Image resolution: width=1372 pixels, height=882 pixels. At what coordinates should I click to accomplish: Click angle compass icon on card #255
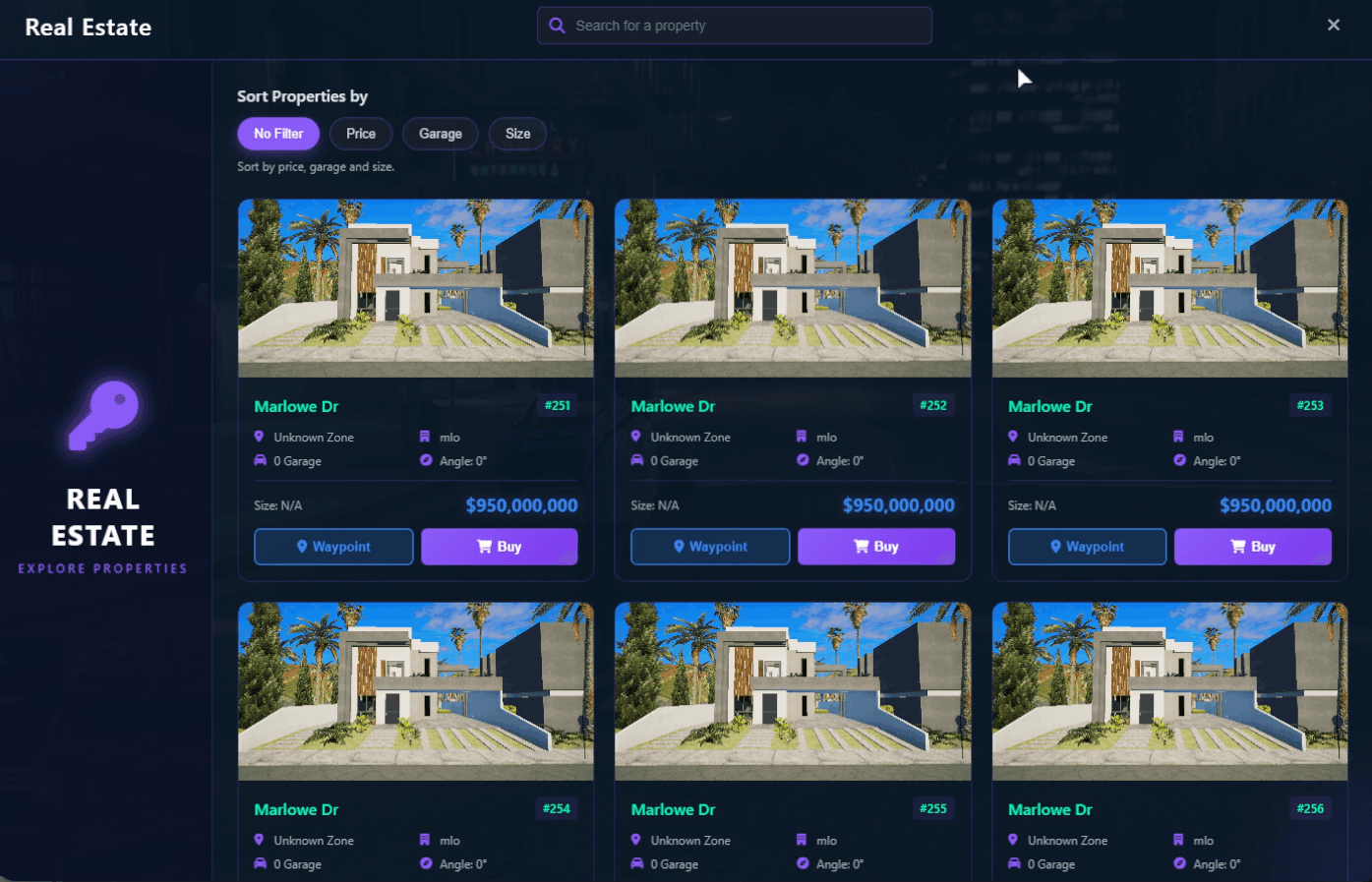(x=803, y=863)
